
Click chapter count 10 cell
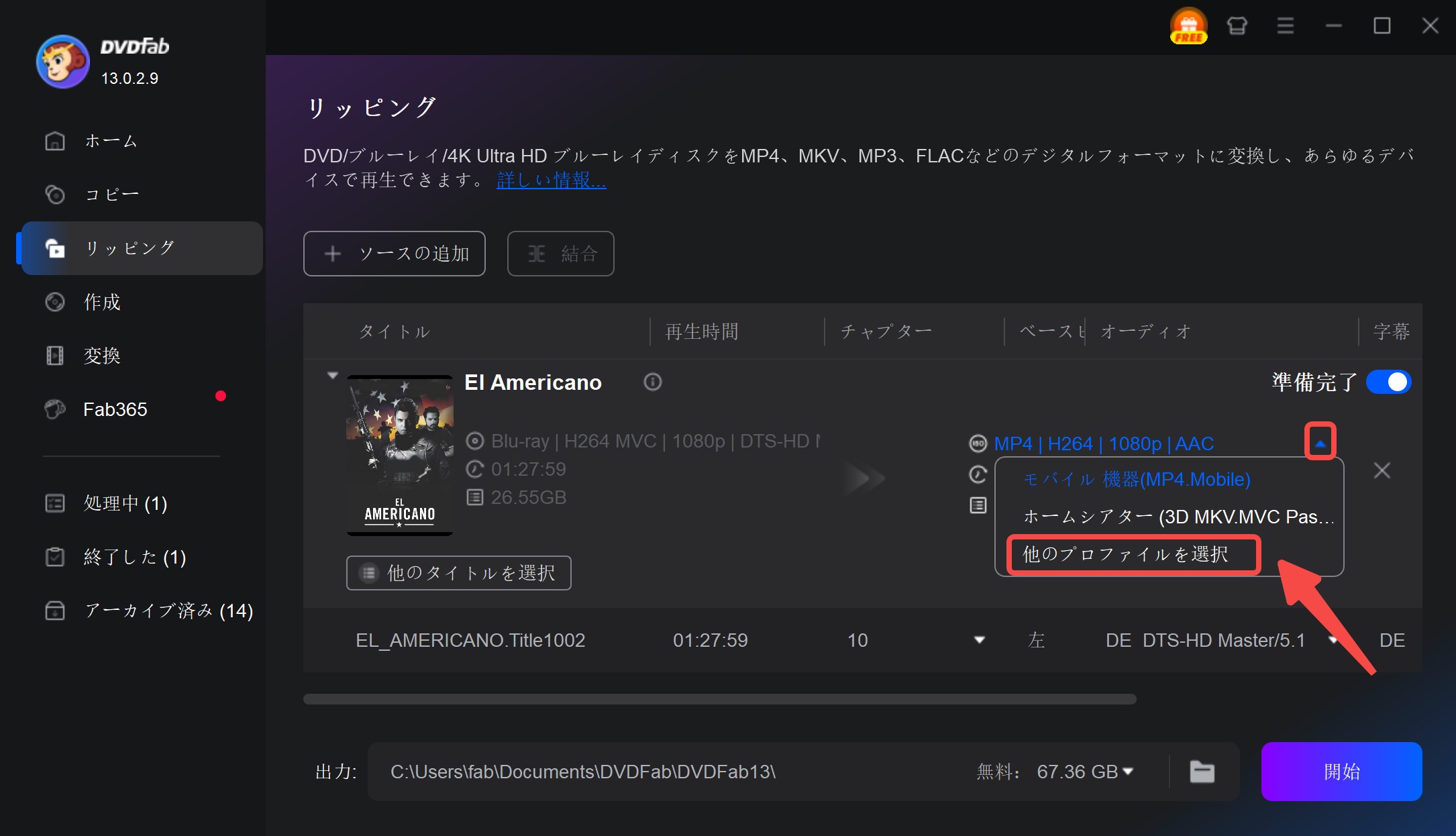tap(857, 640)
